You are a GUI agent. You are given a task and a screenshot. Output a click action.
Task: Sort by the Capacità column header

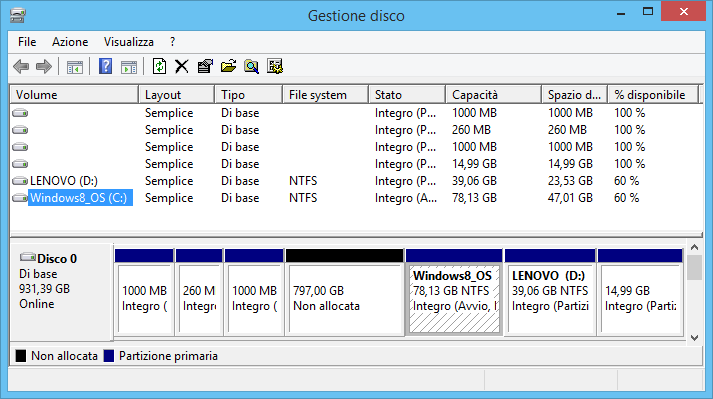point(494,95)
